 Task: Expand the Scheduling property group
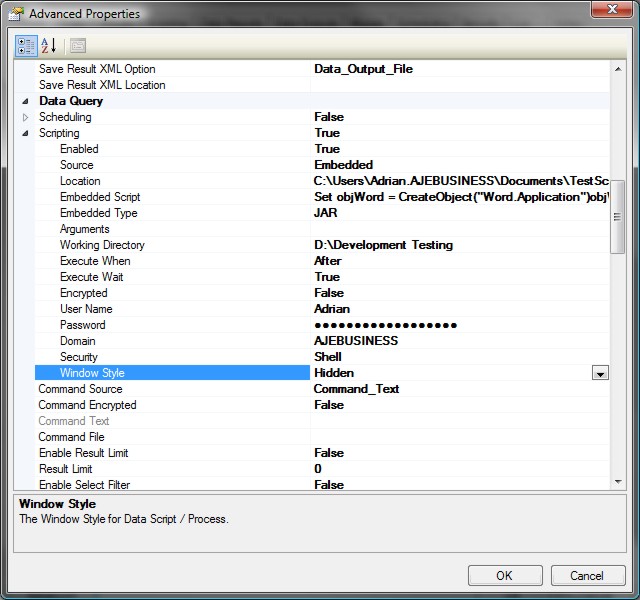(25, 117)
